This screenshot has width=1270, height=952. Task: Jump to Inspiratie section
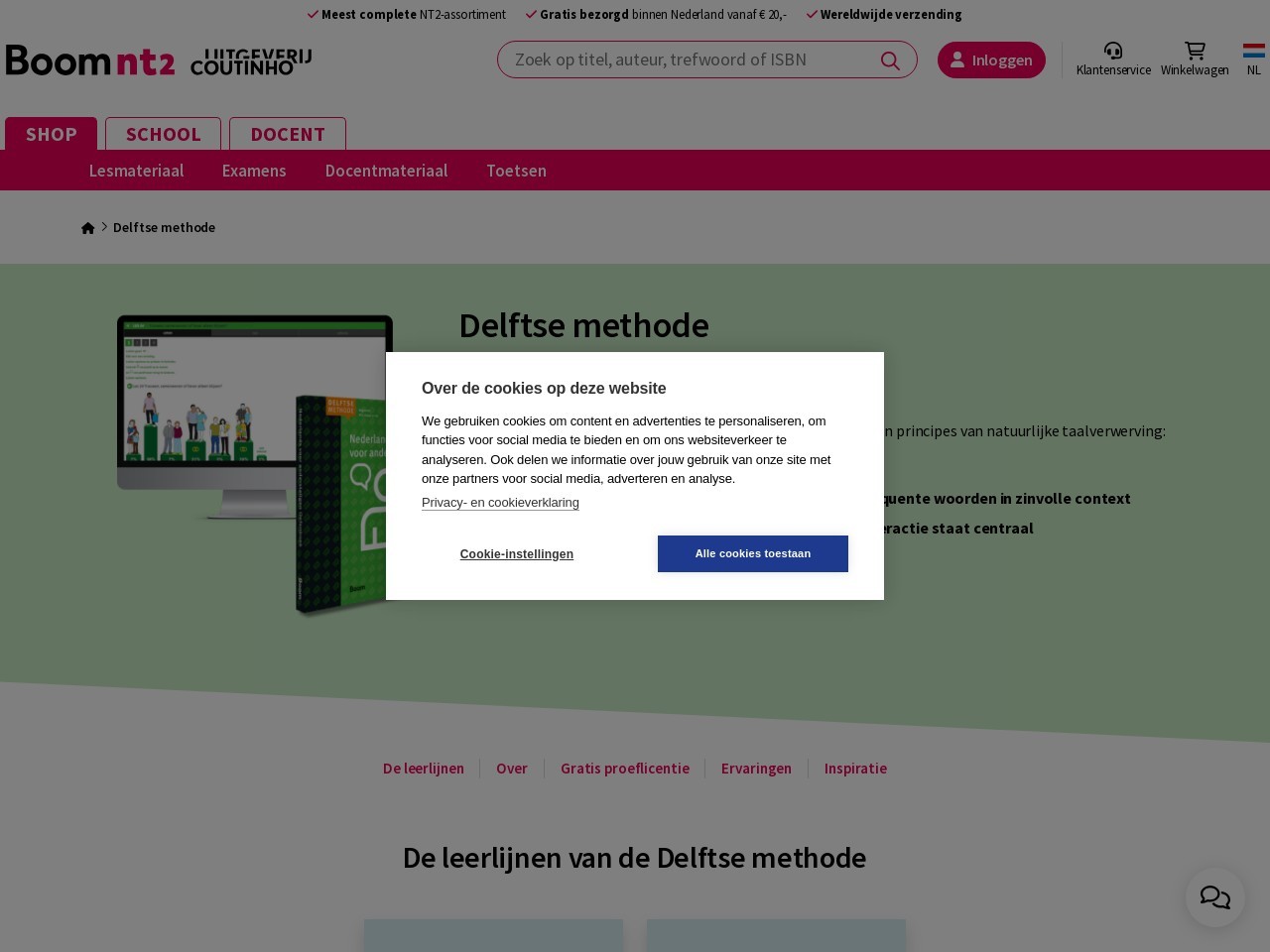855,769
